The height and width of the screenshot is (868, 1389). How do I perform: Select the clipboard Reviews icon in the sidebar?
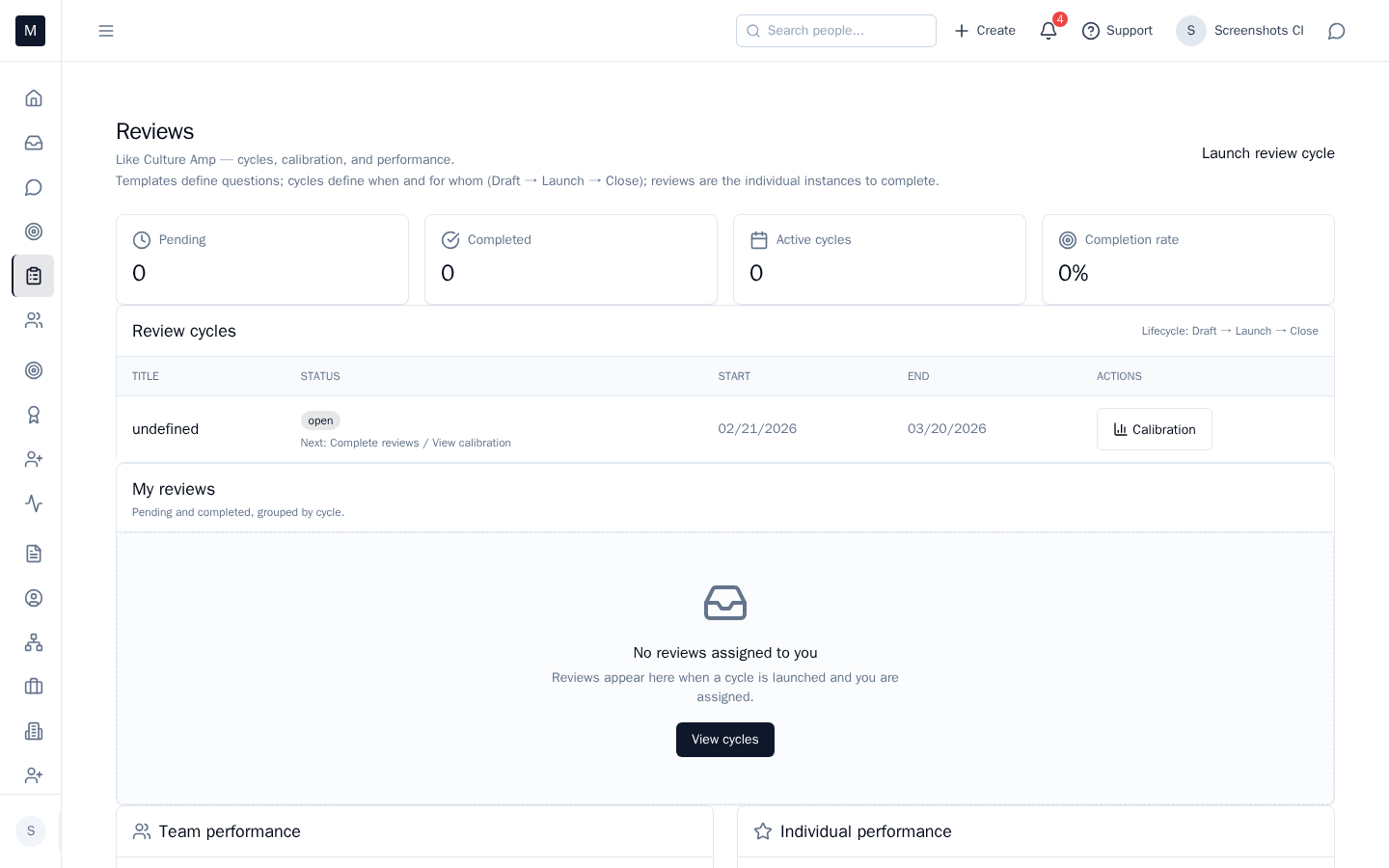34,276
